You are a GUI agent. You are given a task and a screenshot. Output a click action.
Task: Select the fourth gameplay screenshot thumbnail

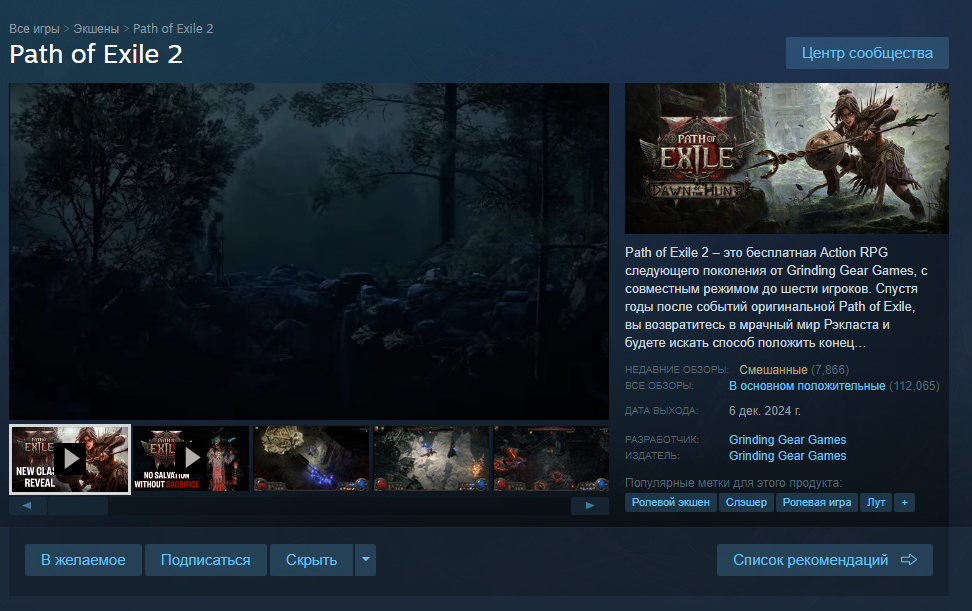(x=431, y=459)
